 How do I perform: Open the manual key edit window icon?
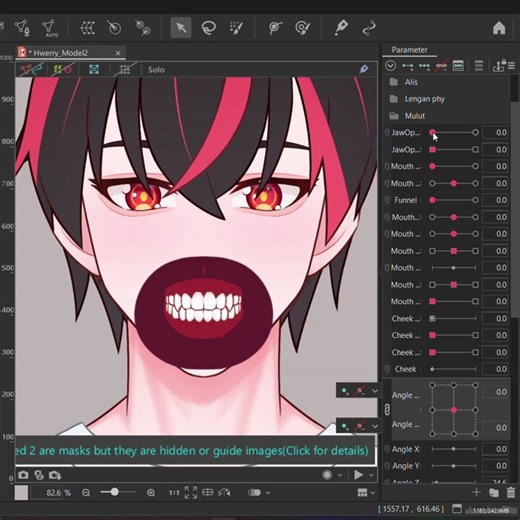point(458,66)
